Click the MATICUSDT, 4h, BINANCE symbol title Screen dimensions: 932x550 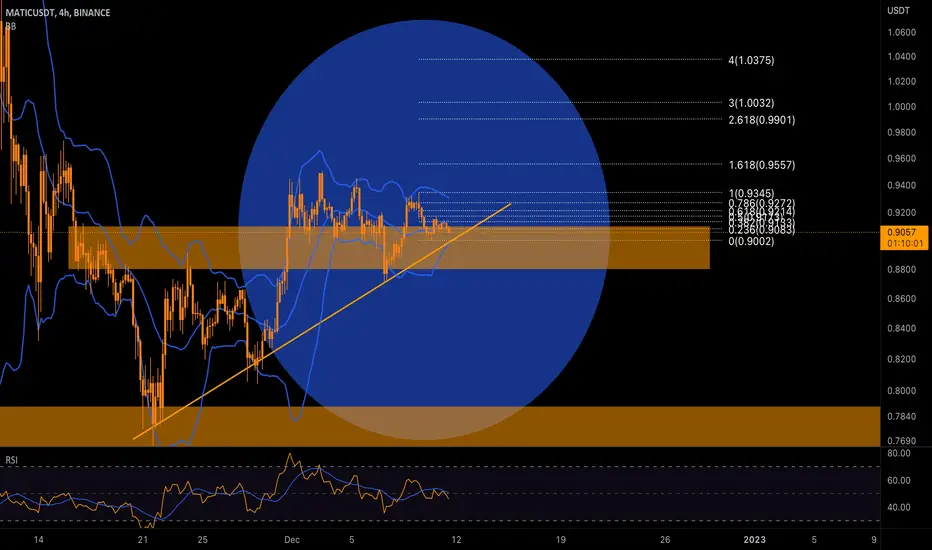tap(58, 12)
